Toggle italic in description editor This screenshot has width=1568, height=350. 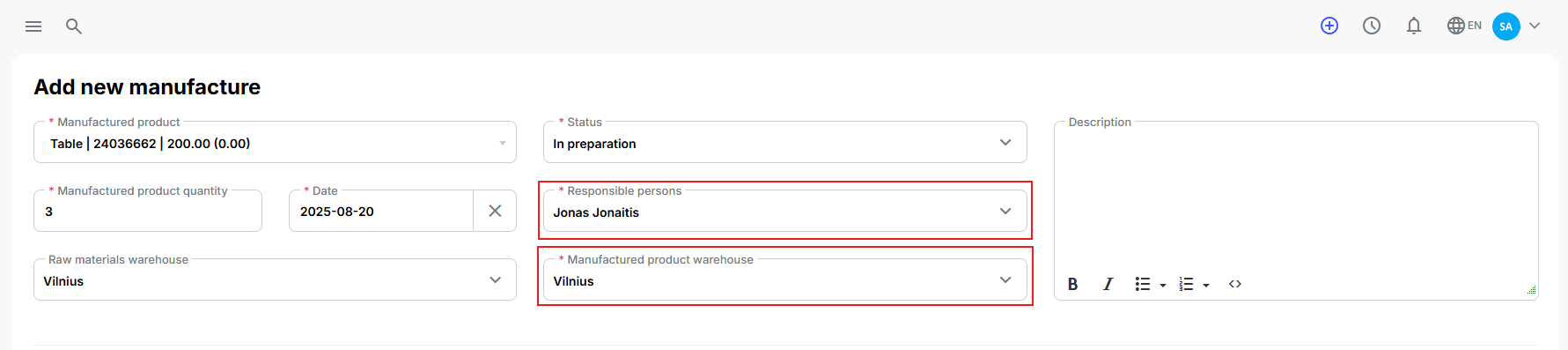[x=1108, y=284]
